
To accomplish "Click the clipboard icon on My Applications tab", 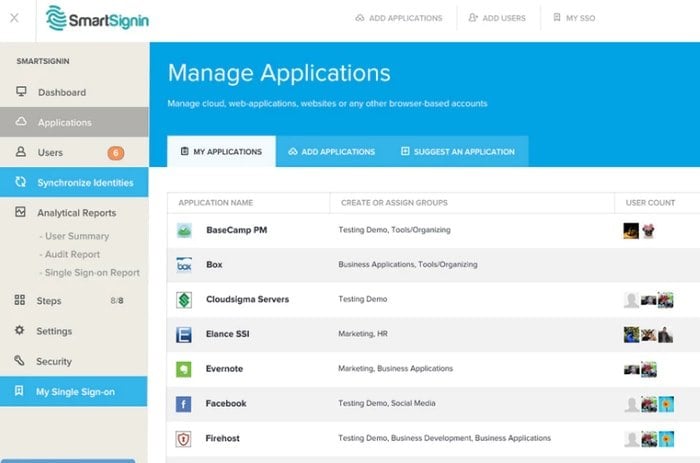I will coord(184,151).
